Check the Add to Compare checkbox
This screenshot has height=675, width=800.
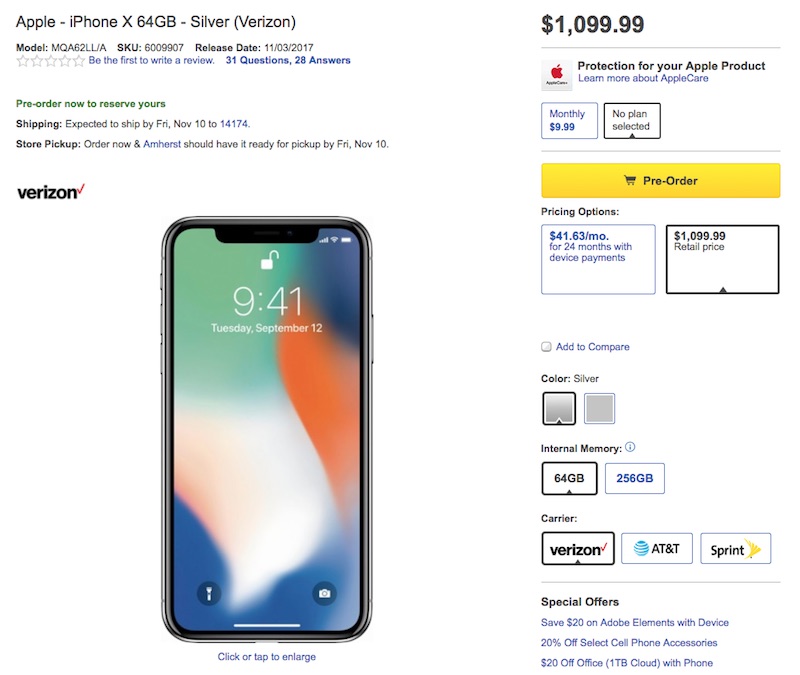click(x=546, y=347)
